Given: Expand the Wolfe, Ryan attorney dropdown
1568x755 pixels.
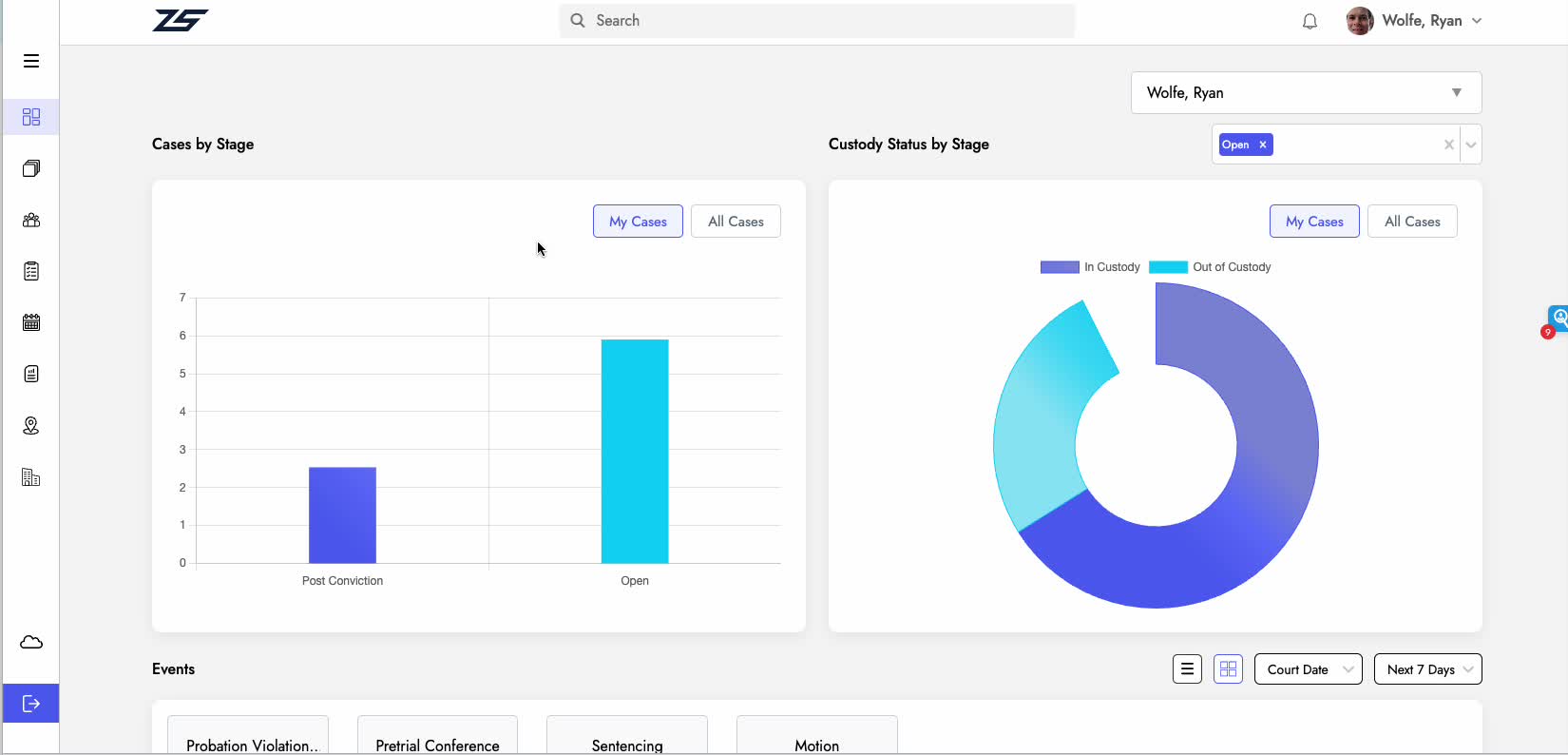Looking at the screenshot, I should pos(1306,93).
